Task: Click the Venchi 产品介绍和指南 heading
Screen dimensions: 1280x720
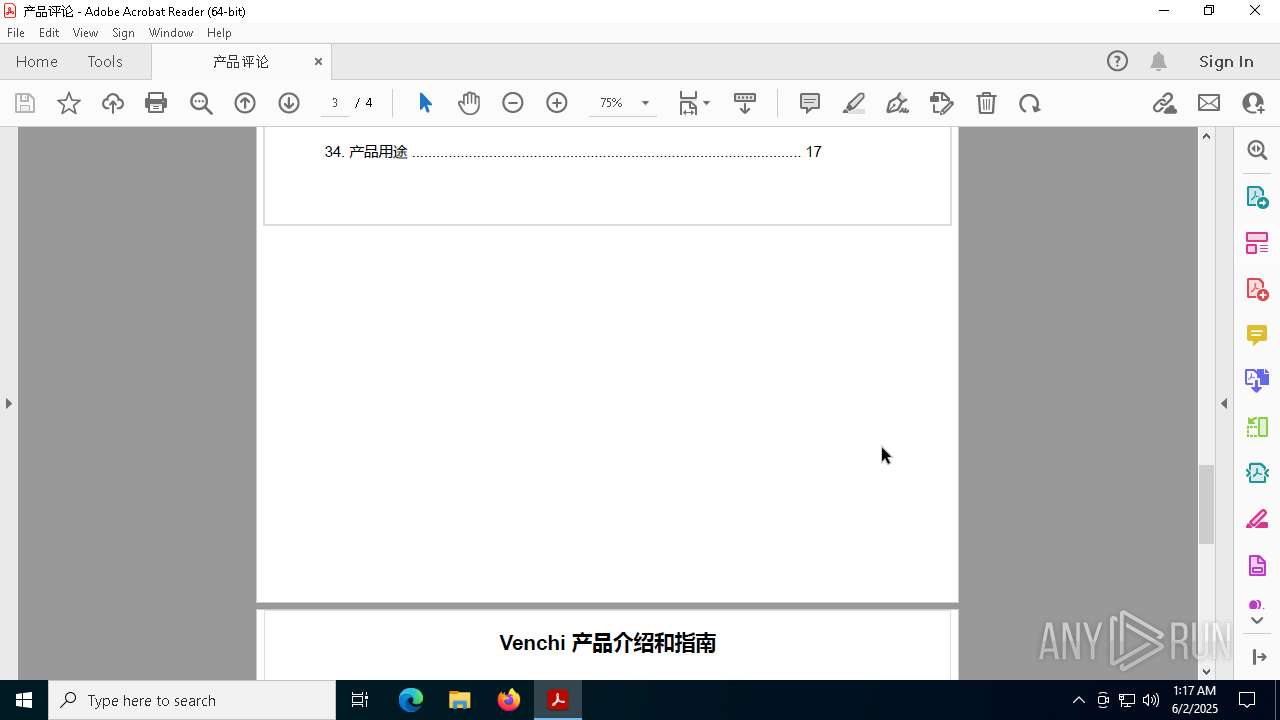Action: (x=607, y=643)
